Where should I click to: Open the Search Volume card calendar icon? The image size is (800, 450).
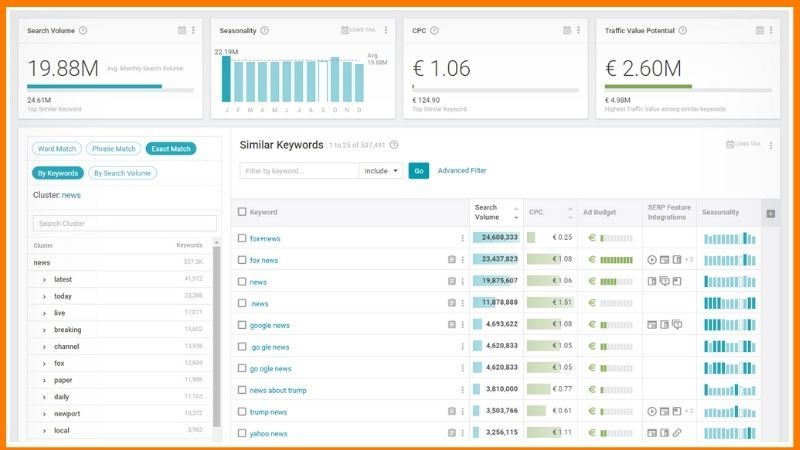coord(181,31)
